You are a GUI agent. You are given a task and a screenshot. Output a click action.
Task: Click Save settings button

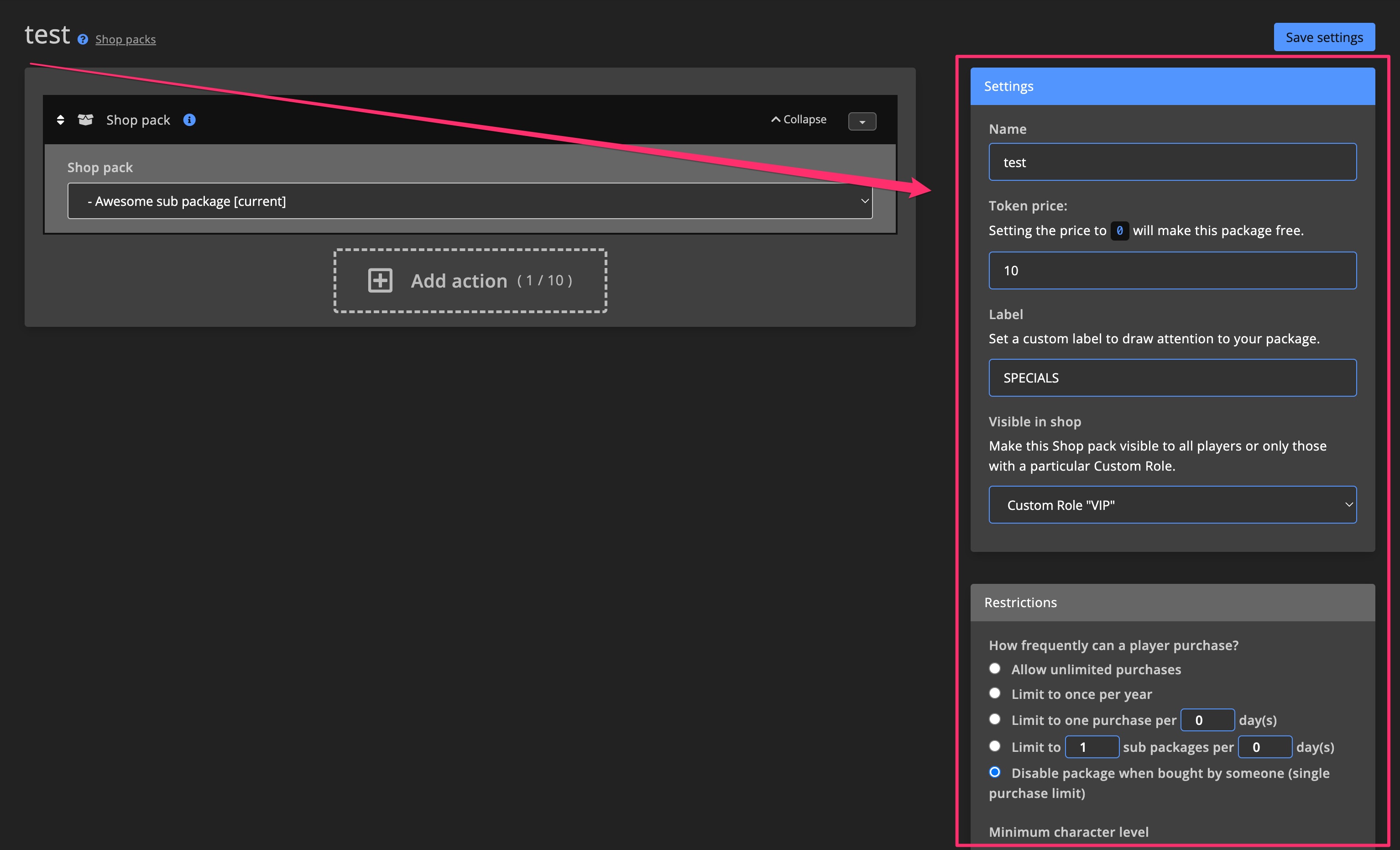coord(1324,37)
